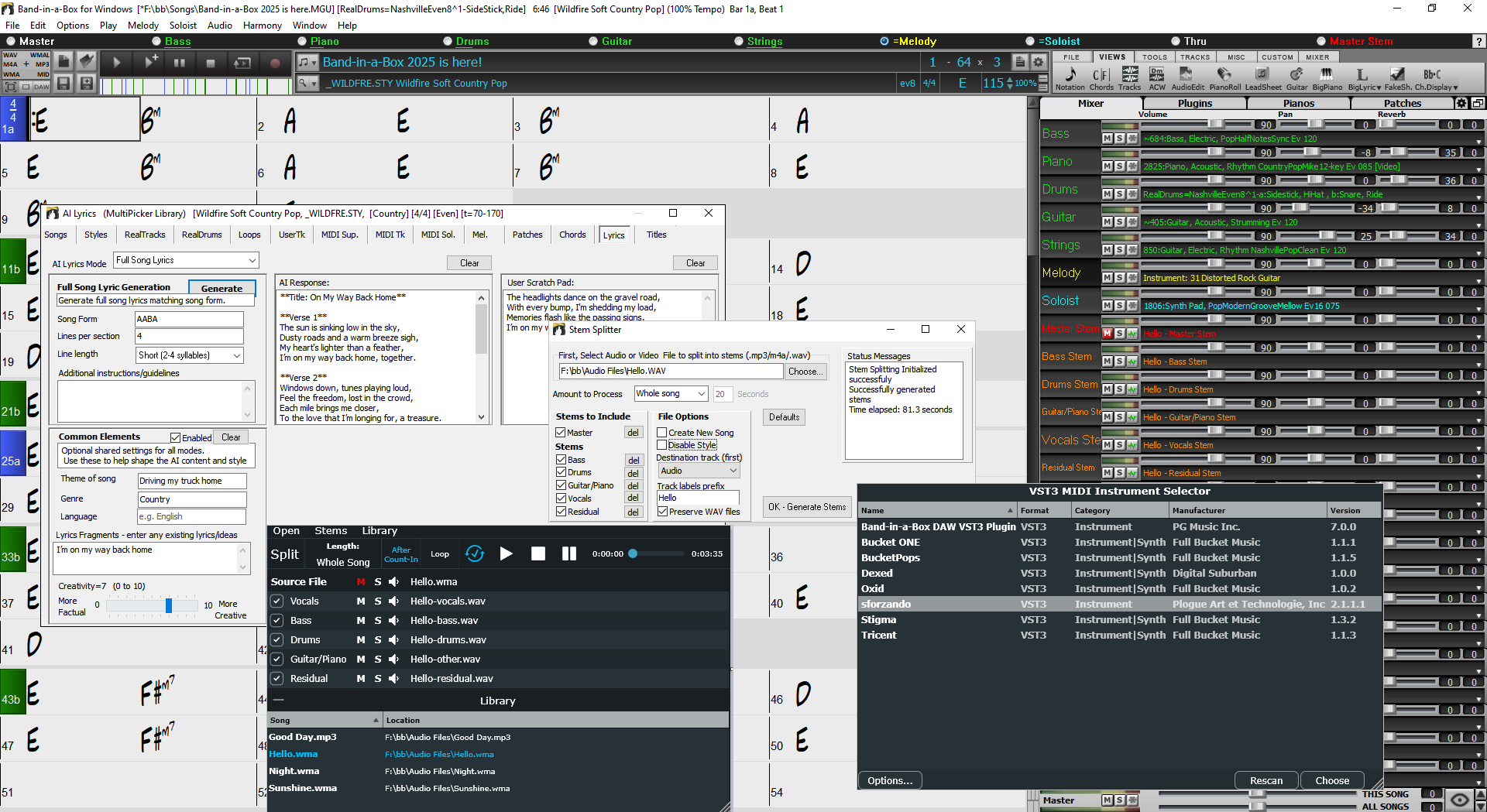Click the Creativity slider handle

coord(169,605)
